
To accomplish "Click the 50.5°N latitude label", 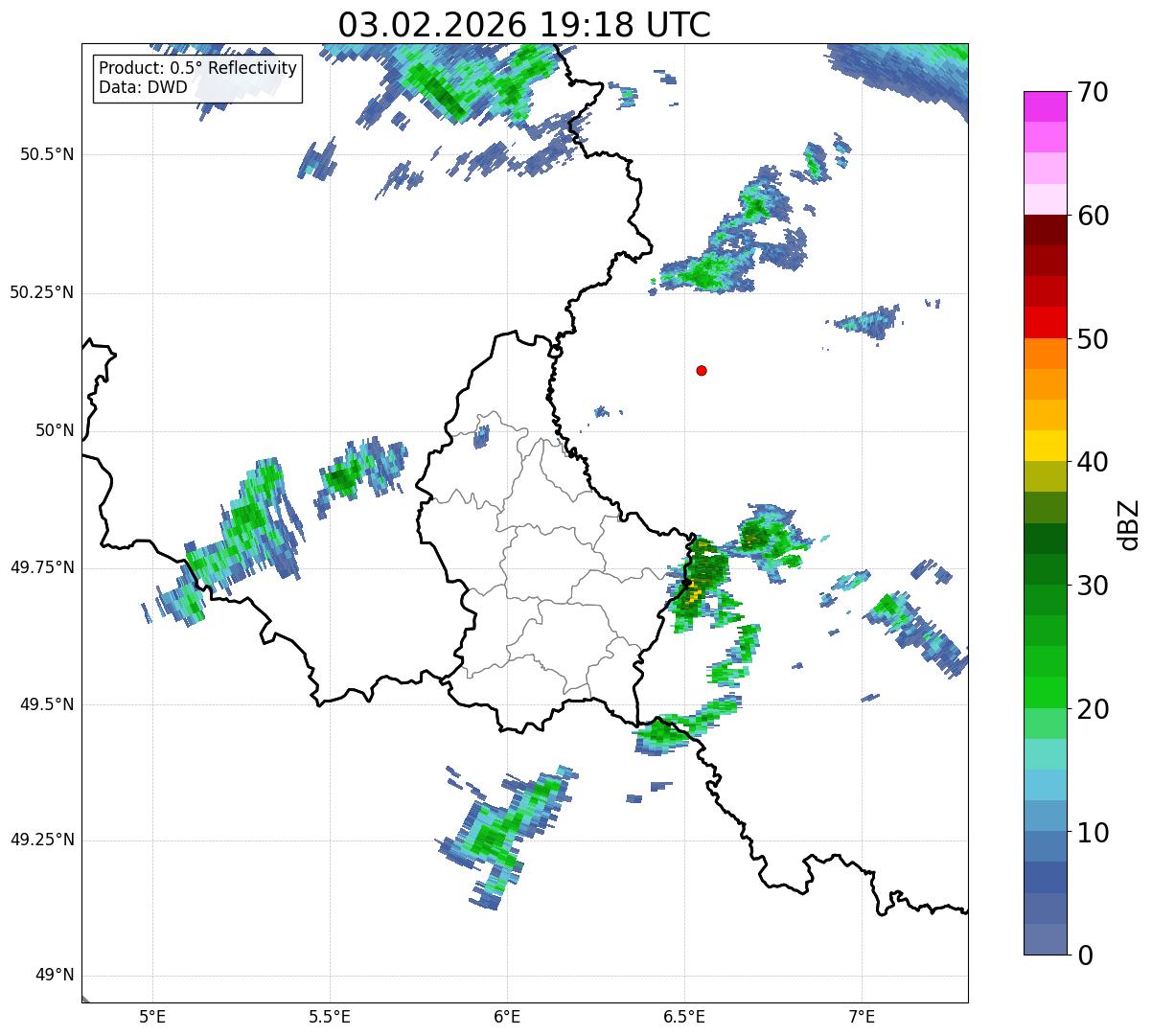I will (47, 155).
